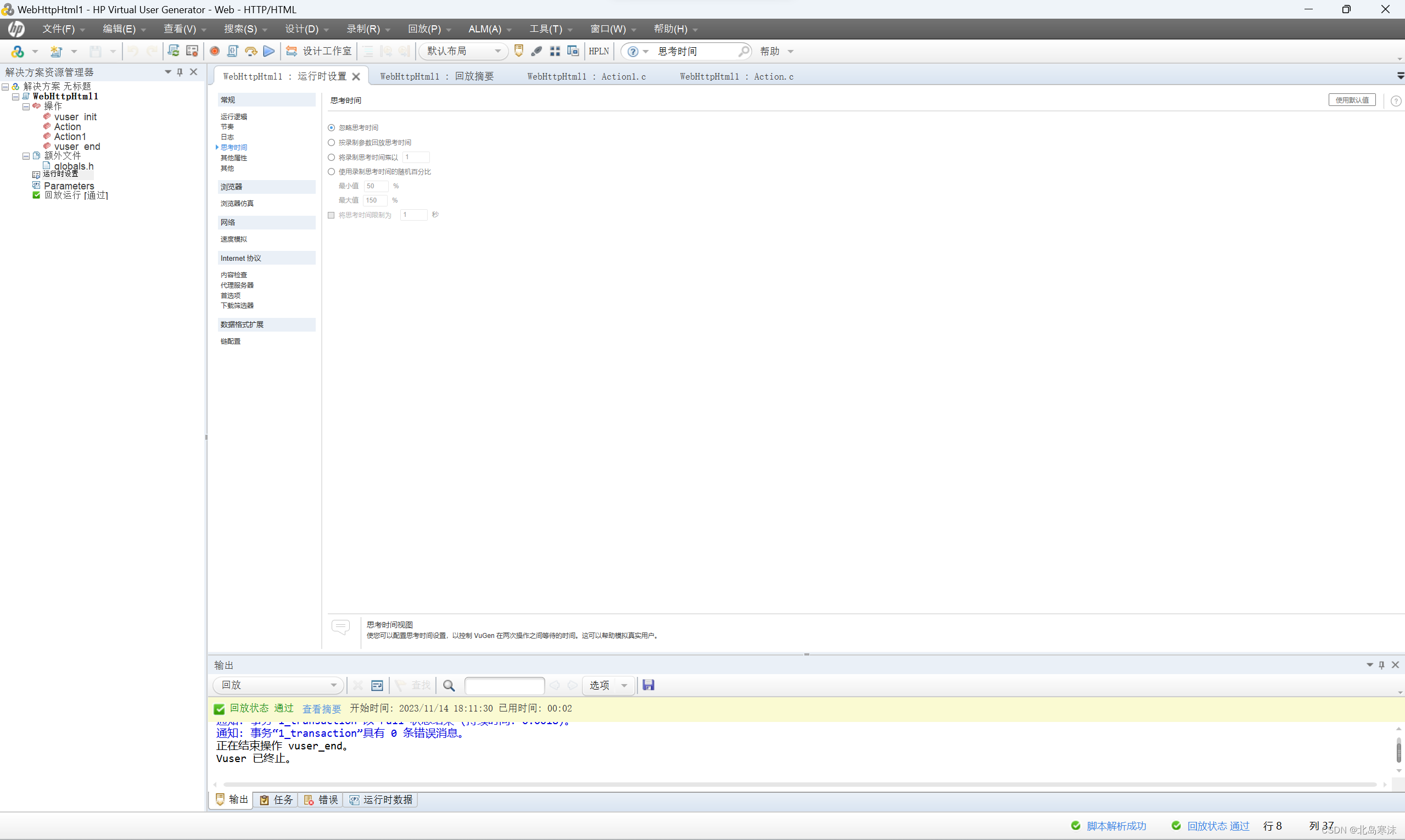Click the save icon in output panel

648,685
